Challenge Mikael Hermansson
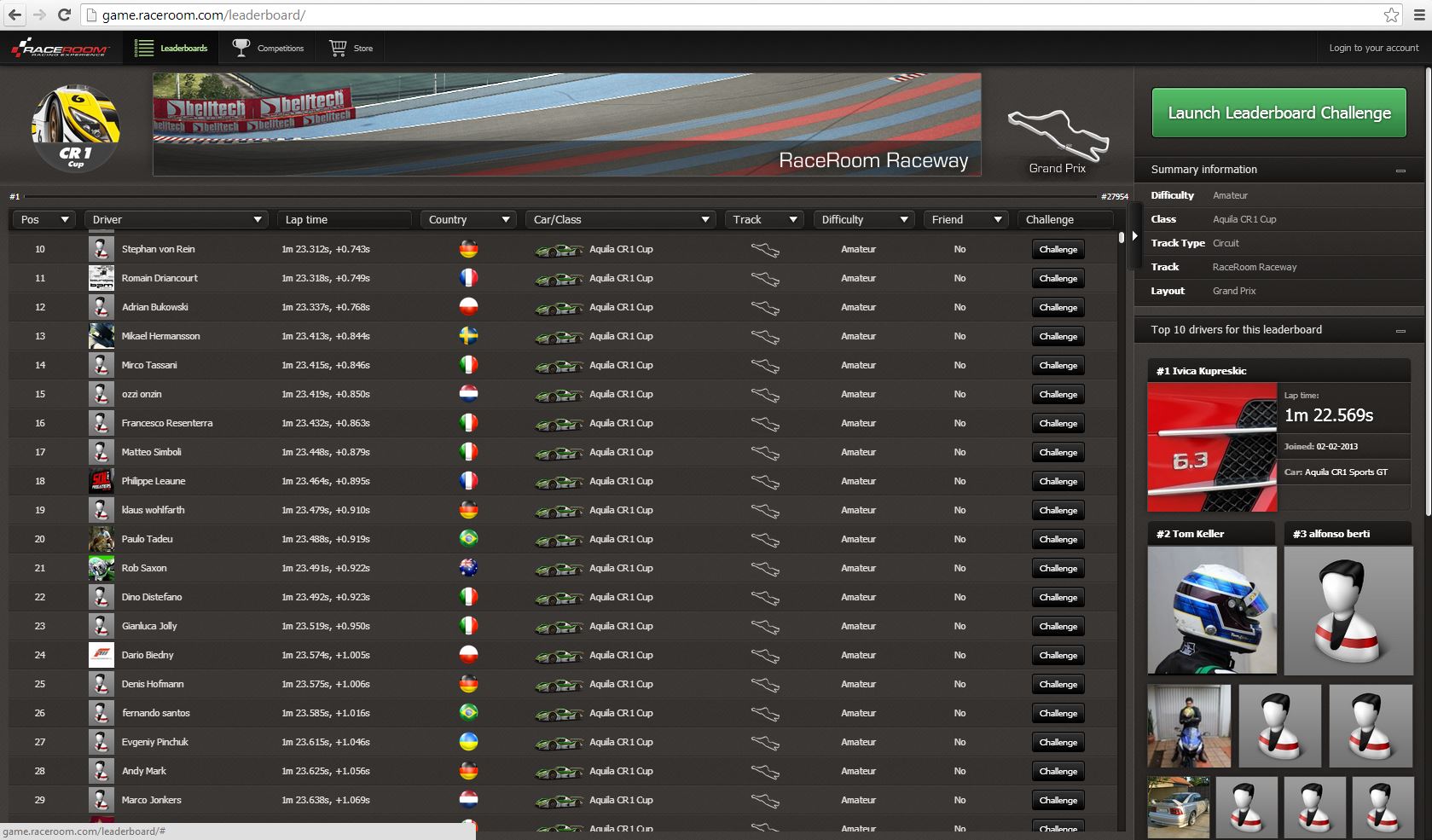 tap(1058, 337)
